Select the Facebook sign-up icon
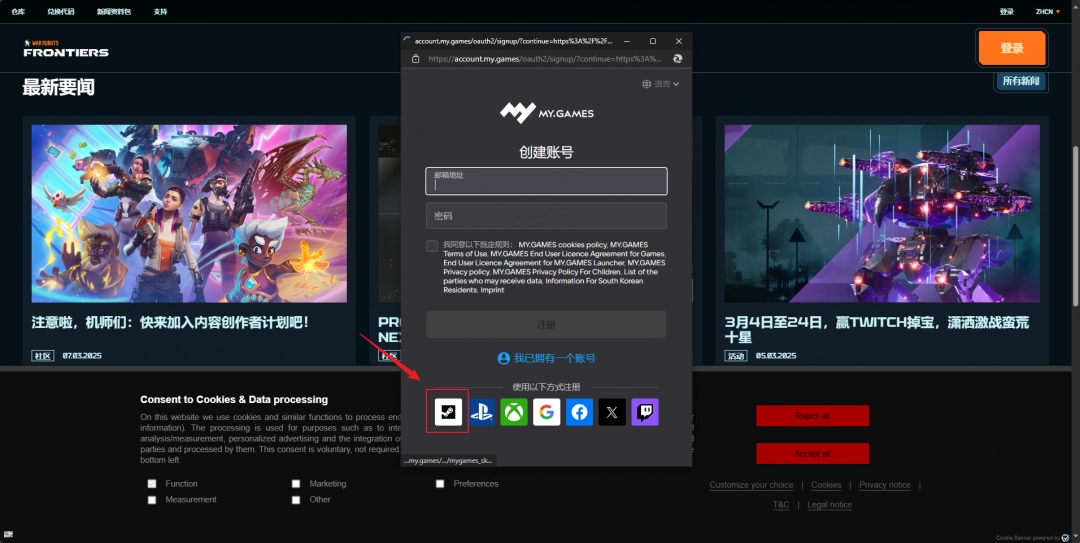Viewport: 1080px width, 543px height. point(579,412)
